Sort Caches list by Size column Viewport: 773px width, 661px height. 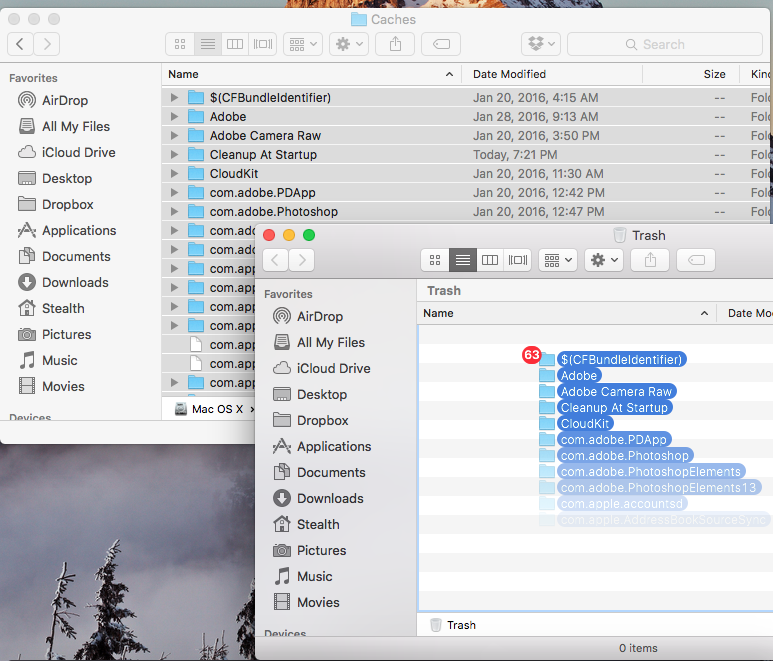point(691,74)
